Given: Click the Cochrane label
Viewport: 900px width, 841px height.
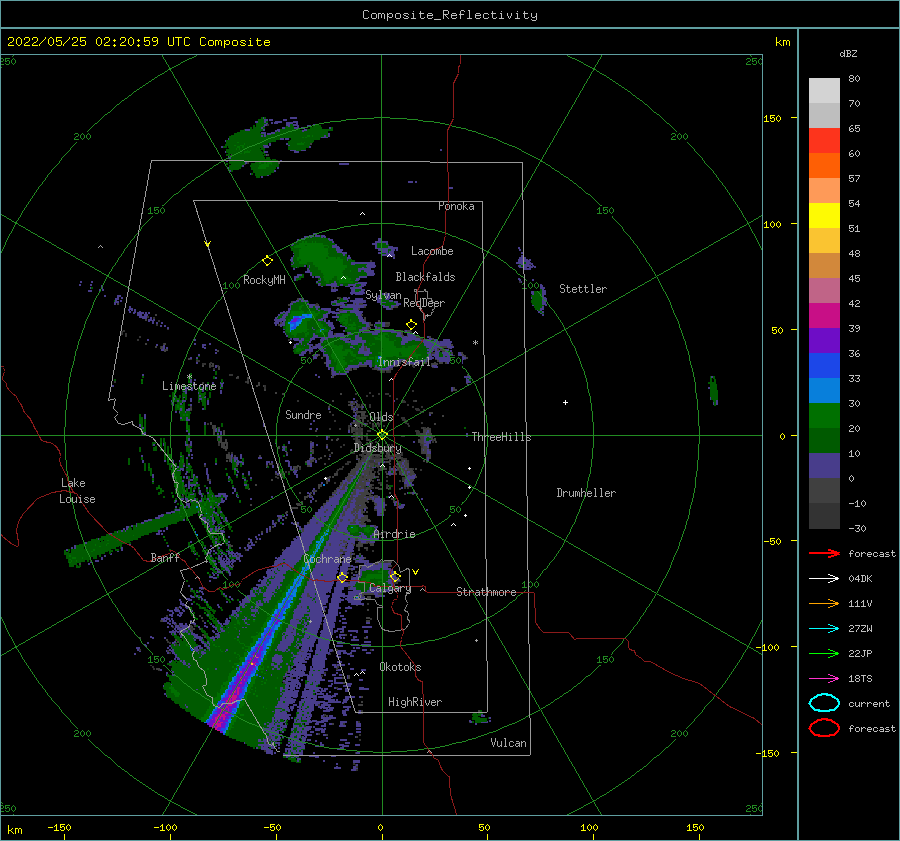Looking at the screenshot, I should click(x=327, y=559).
